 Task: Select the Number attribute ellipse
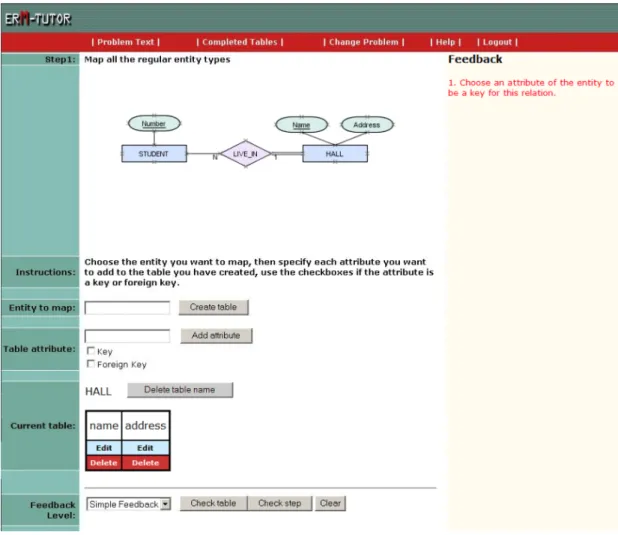154,123
